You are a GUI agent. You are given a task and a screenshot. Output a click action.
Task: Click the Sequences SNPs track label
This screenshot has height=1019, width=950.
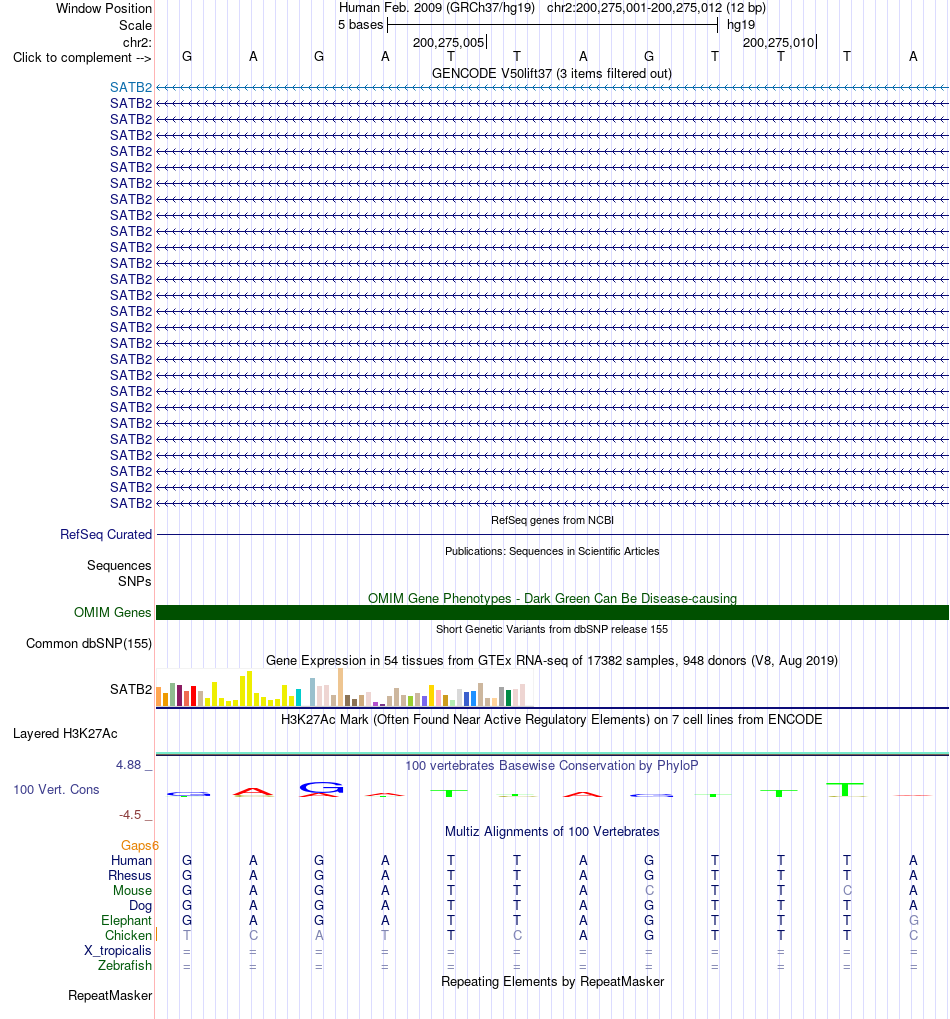coord(119,573)
